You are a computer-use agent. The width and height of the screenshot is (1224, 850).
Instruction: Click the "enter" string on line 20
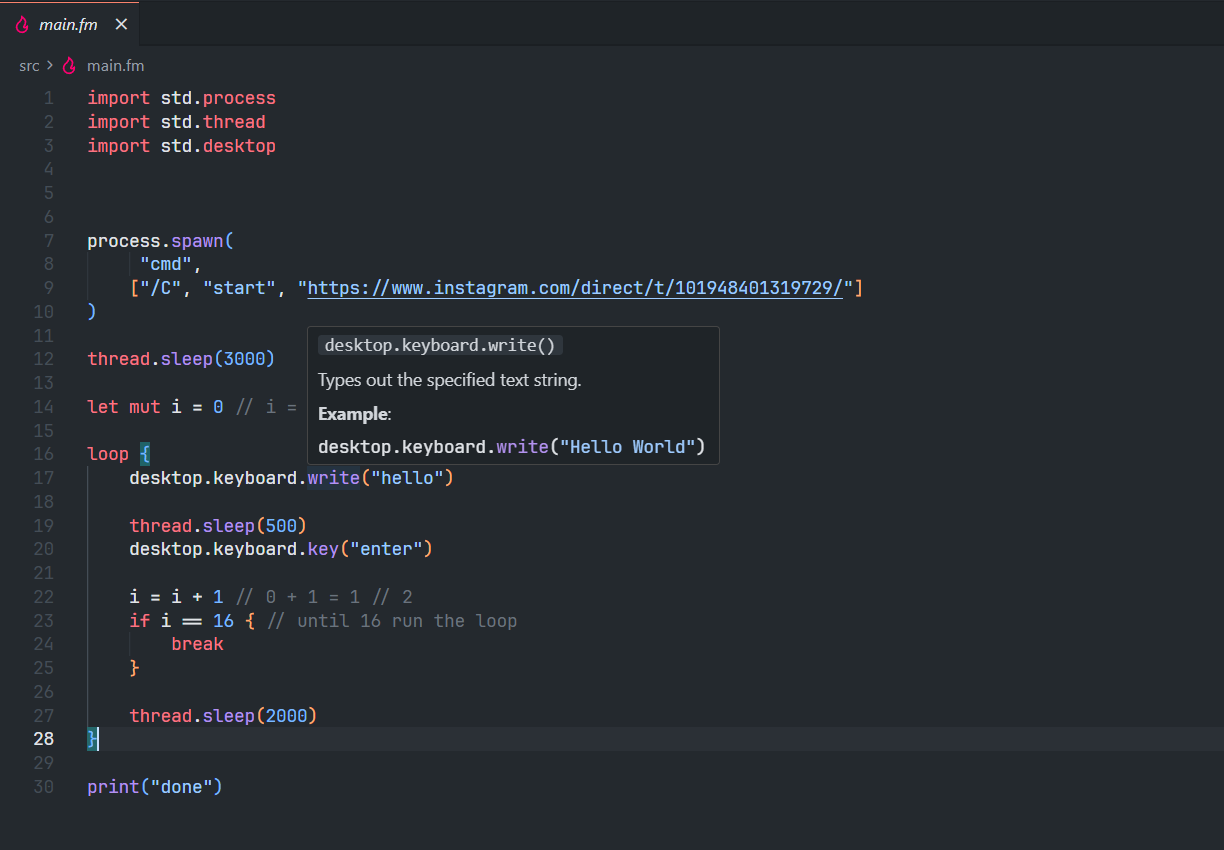(386, 549)
